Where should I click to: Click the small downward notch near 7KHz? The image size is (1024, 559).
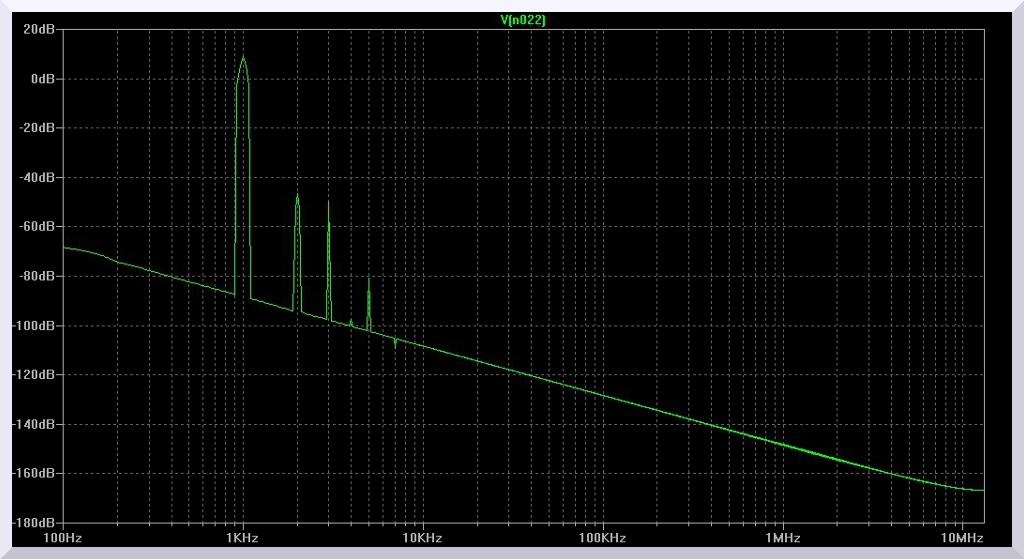[x=395, y=345]
